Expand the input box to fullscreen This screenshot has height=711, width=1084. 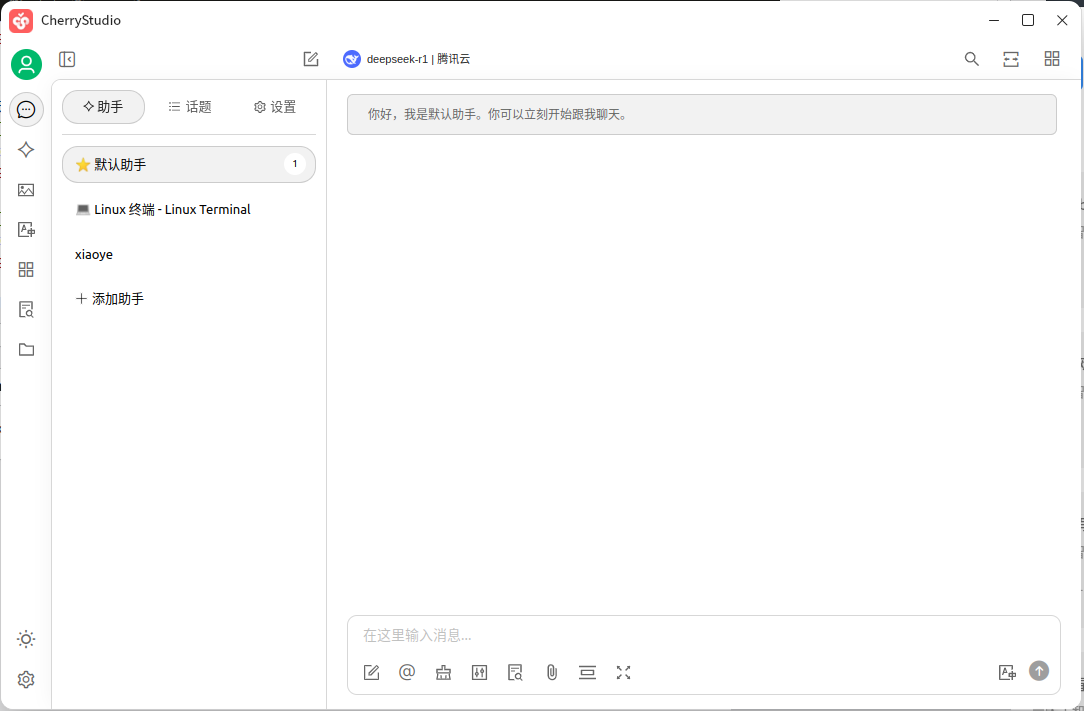pyautogui.click(x=623, y=672)
